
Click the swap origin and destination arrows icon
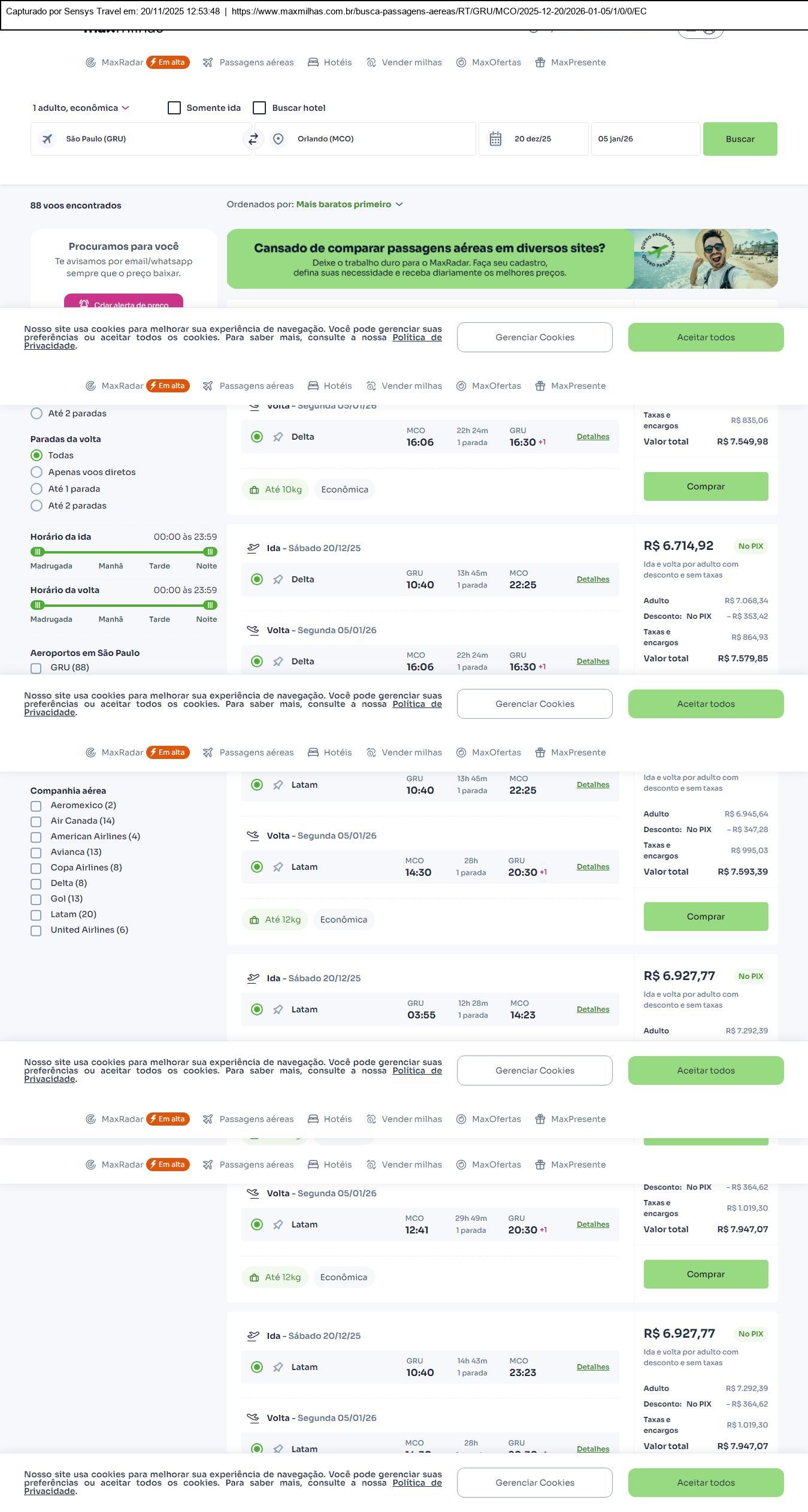(253, 139)
